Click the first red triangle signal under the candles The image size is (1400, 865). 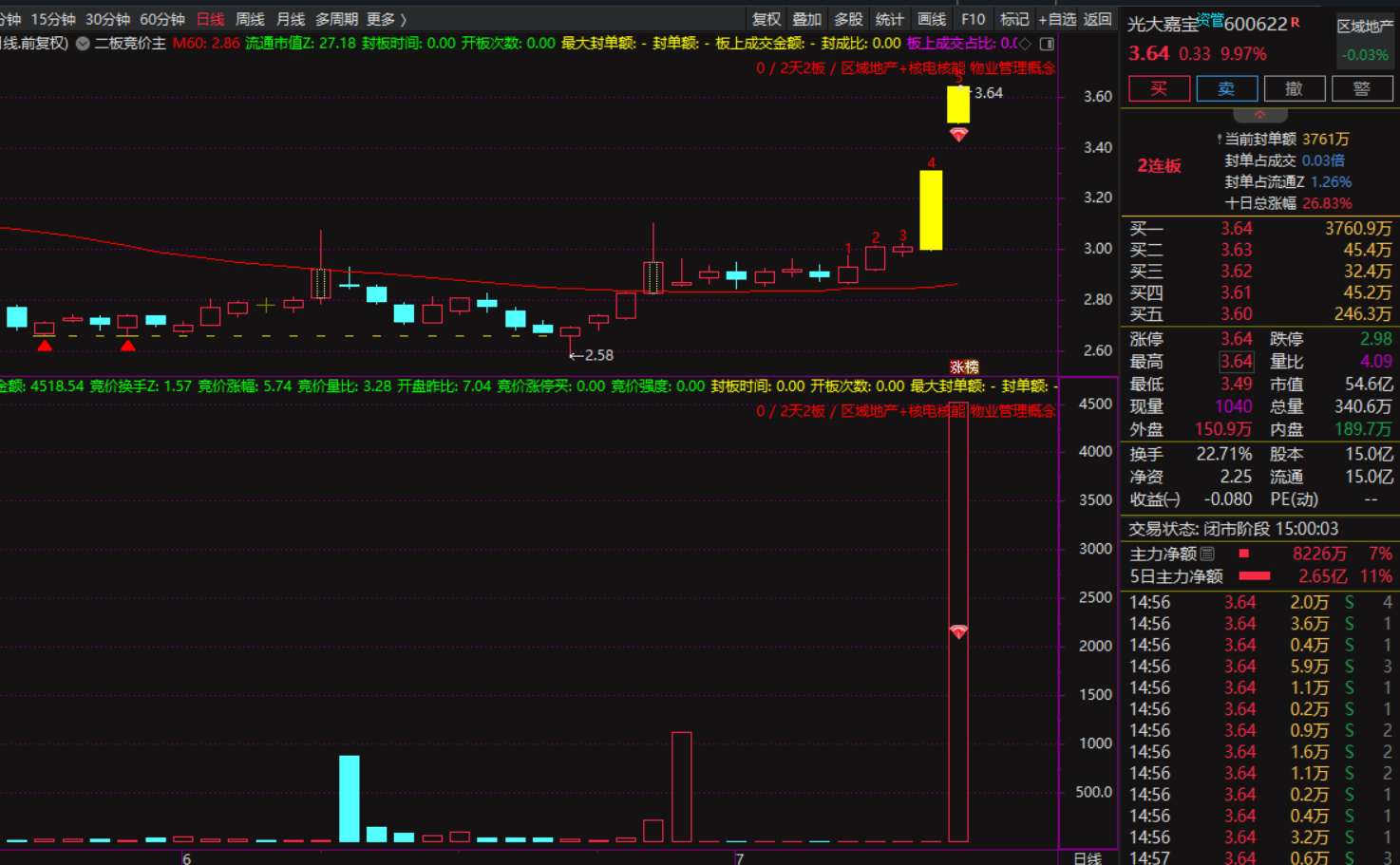(45, 346)
